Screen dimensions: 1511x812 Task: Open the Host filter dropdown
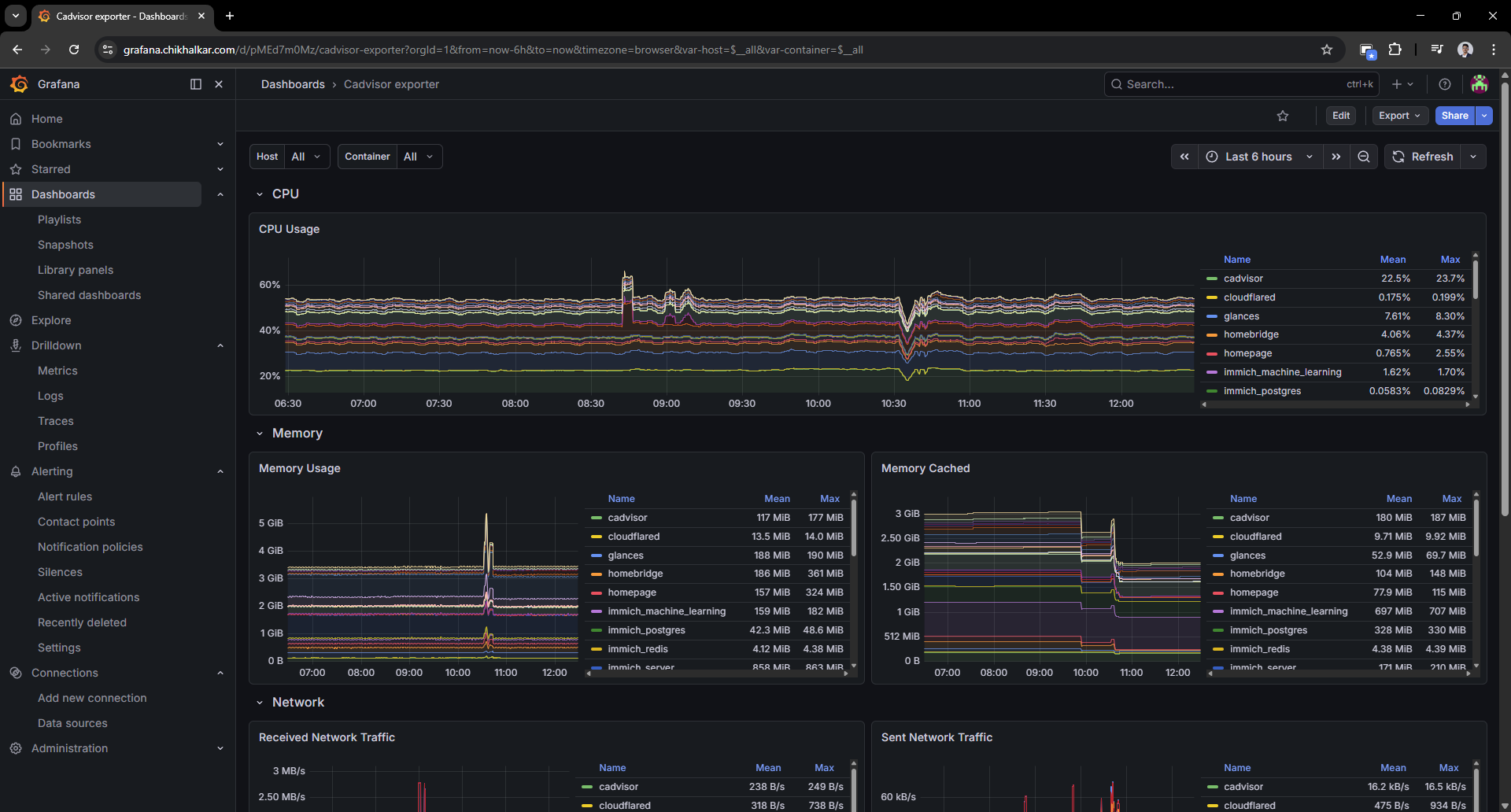306,157
